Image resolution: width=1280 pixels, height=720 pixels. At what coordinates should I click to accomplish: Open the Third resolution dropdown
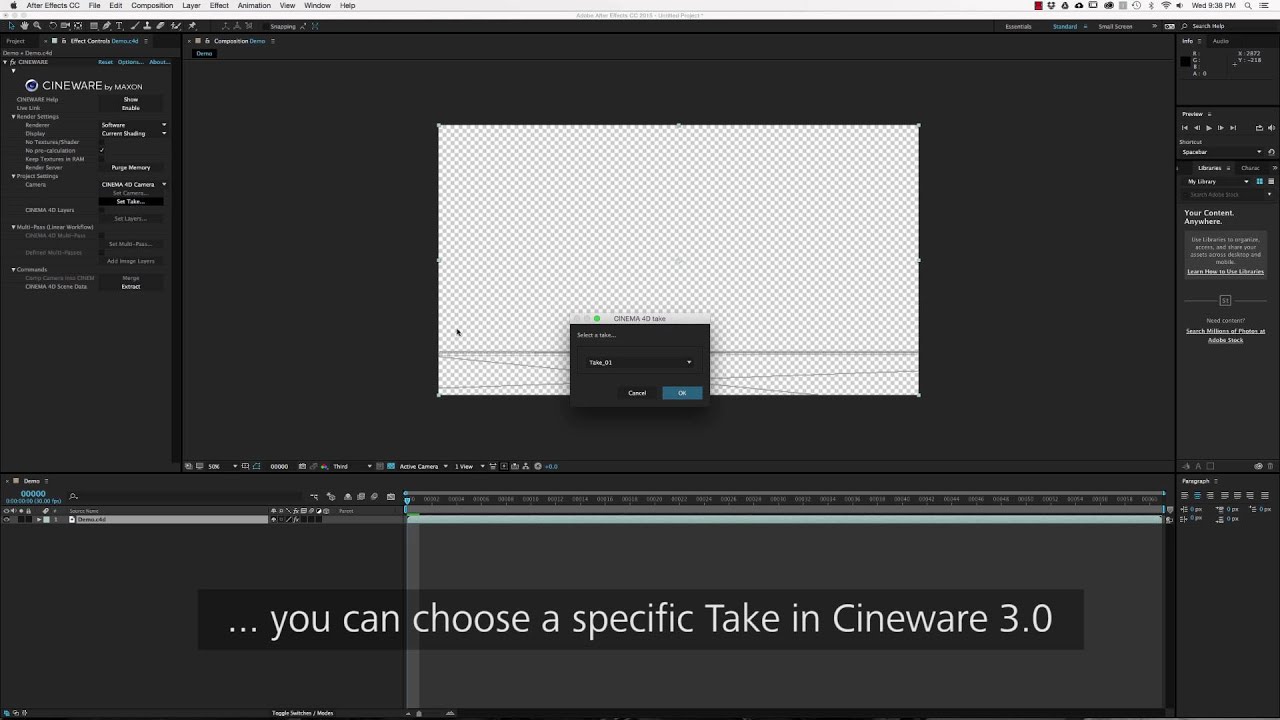(x=352, y=466)
